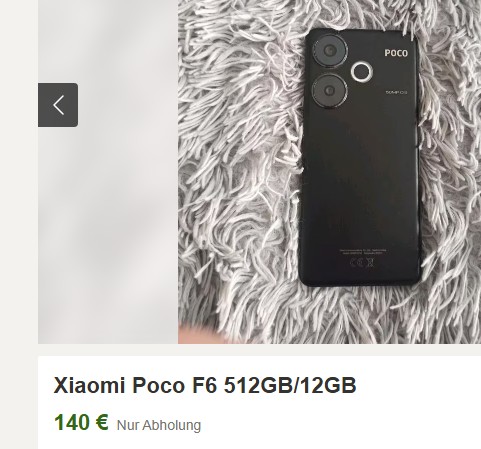Click the word Xiaomi in the title
The height and width of the screenshot is (449, 481).
tap(89, 385)
